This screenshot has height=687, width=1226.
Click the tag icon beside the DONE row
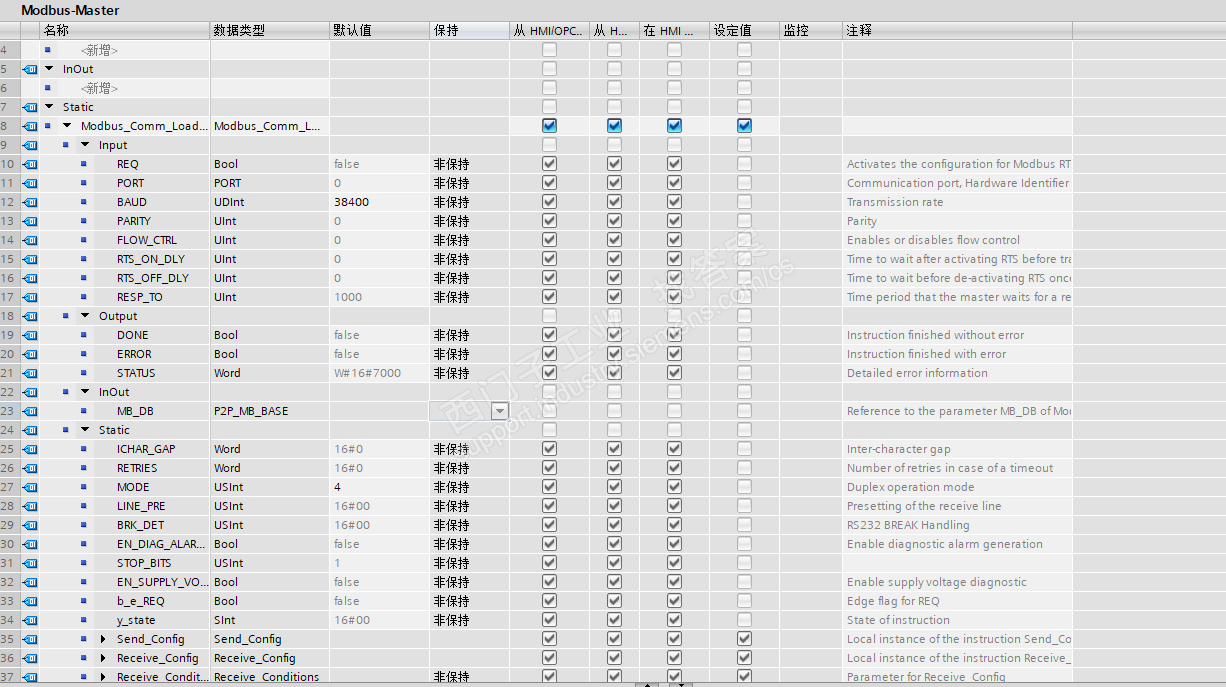pos(30,335)
